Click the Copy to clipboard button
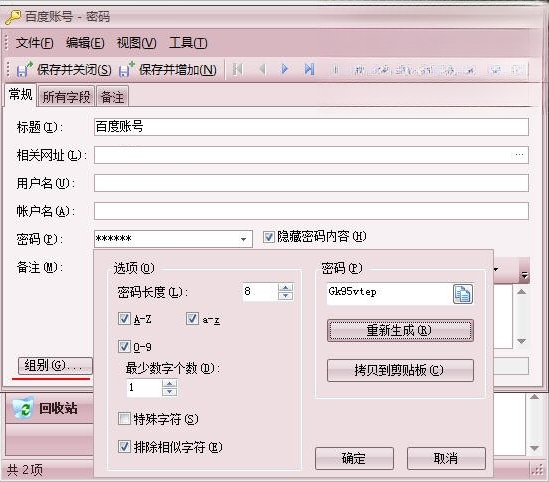Viewport: 549px width, 482px height. [x=400, y=370]
